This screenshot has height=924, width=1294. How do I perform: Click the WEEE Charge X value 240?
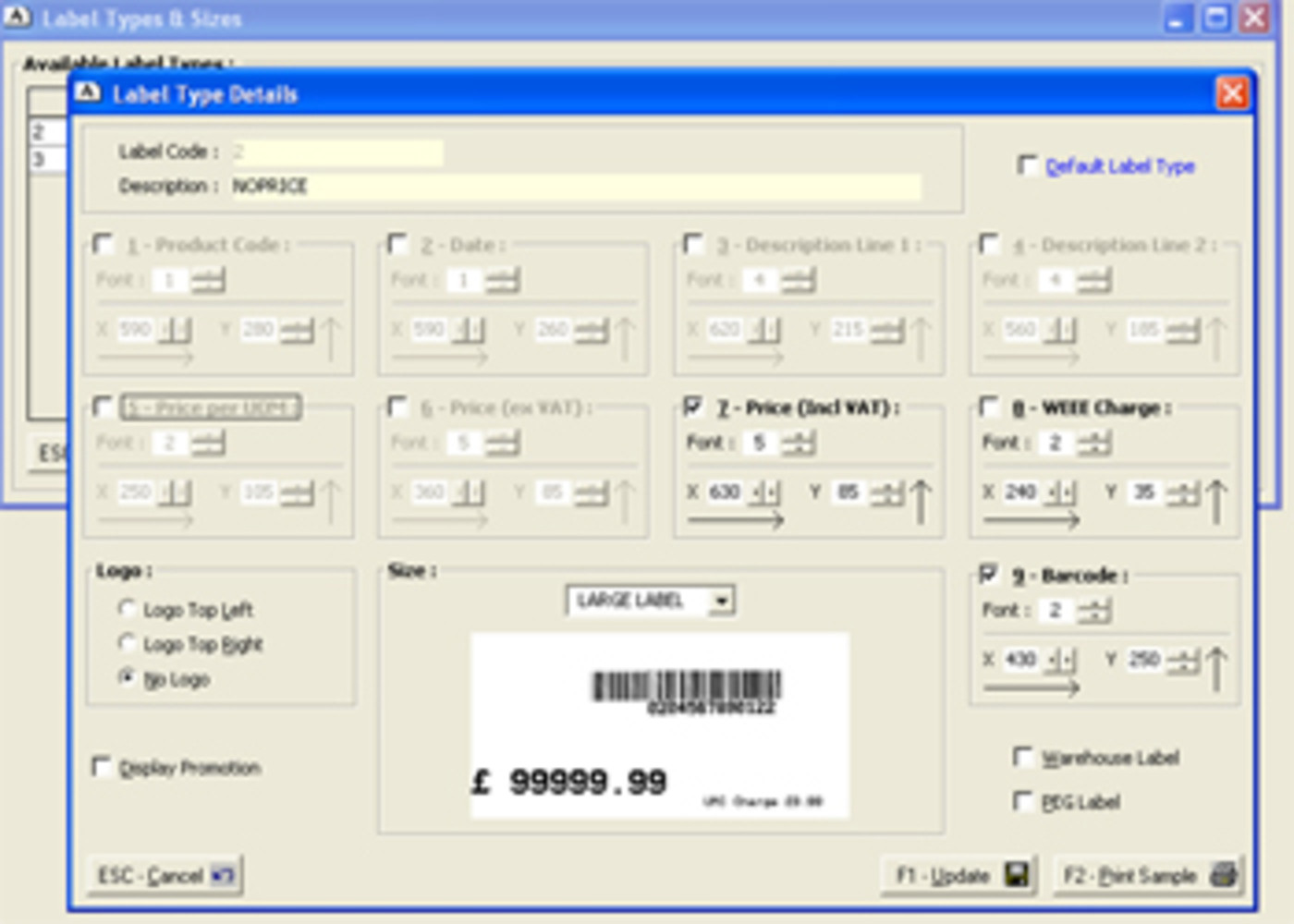[x=1021, y=492]
